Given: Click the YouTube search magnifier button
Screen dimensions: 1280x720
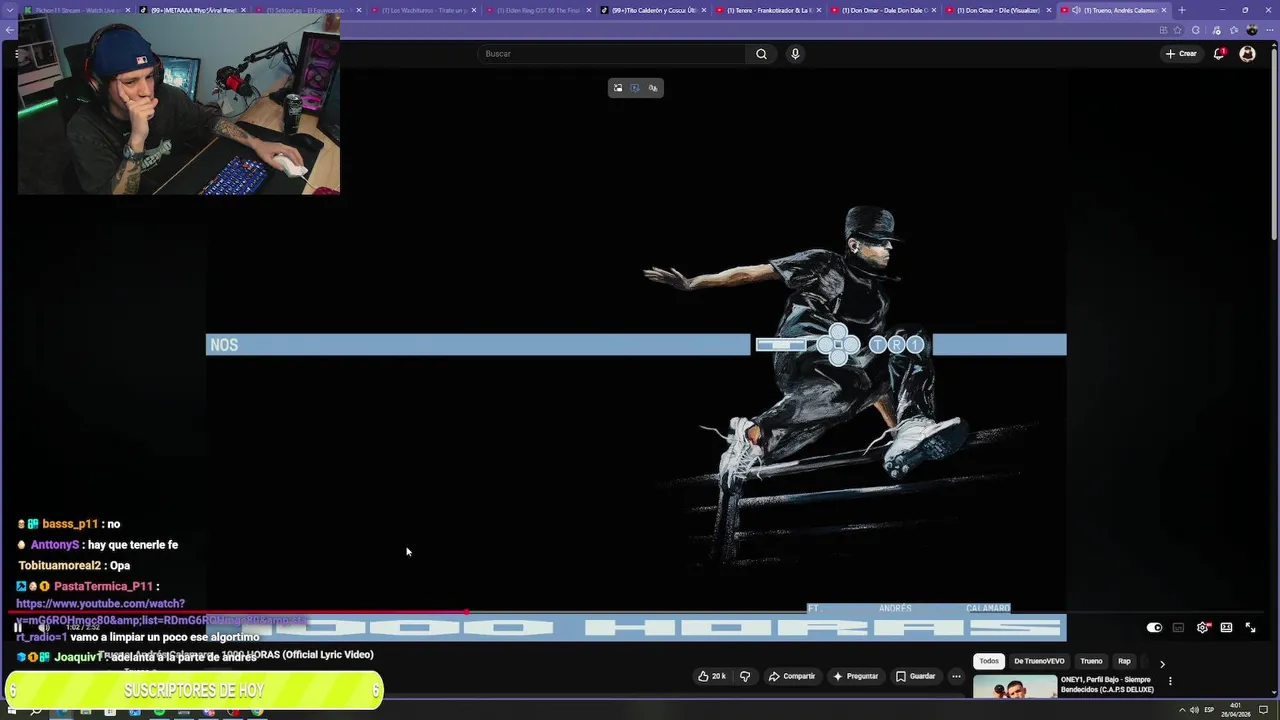Looking at the screenshot, I should click(761, 54).
